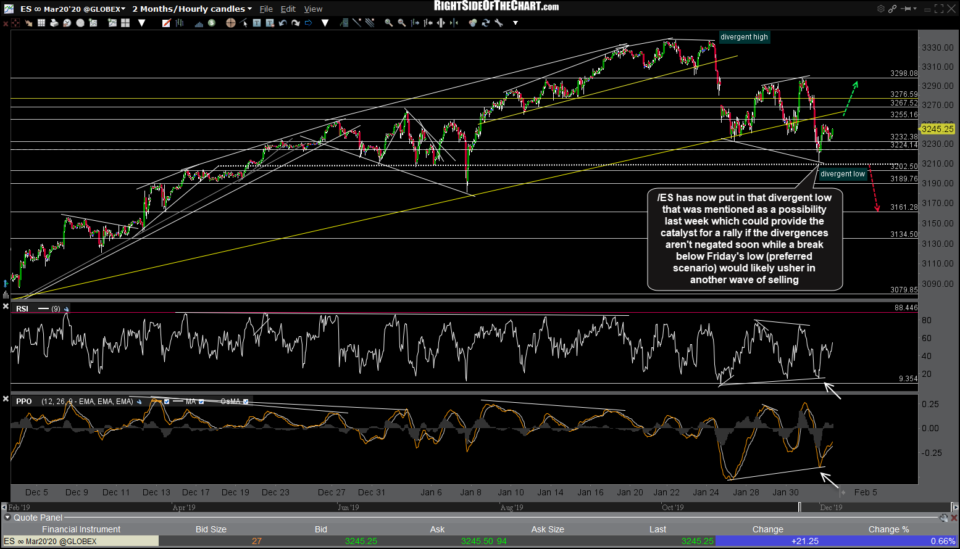Click the Financial Instrument column header
Image resolution: width=960 pixels, height=549 pixels.
(81, 529)
